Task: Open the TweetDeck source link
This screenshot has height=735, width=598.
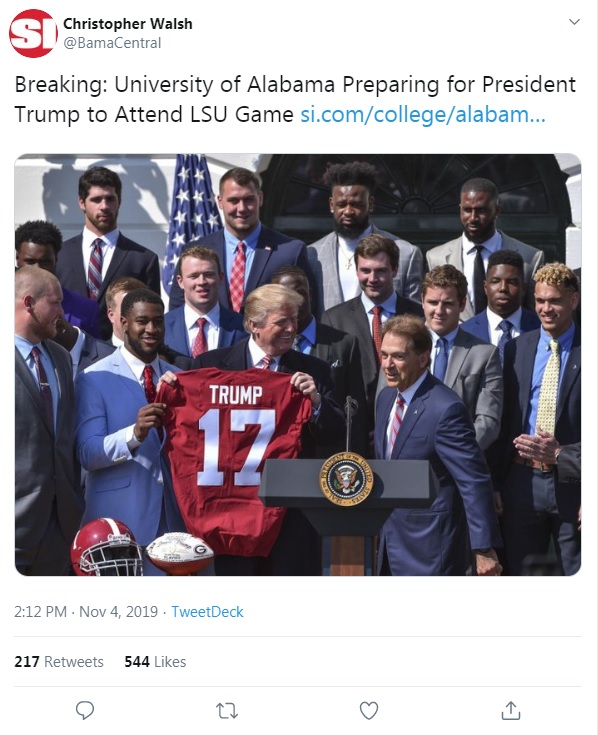Action: [207, 612]
